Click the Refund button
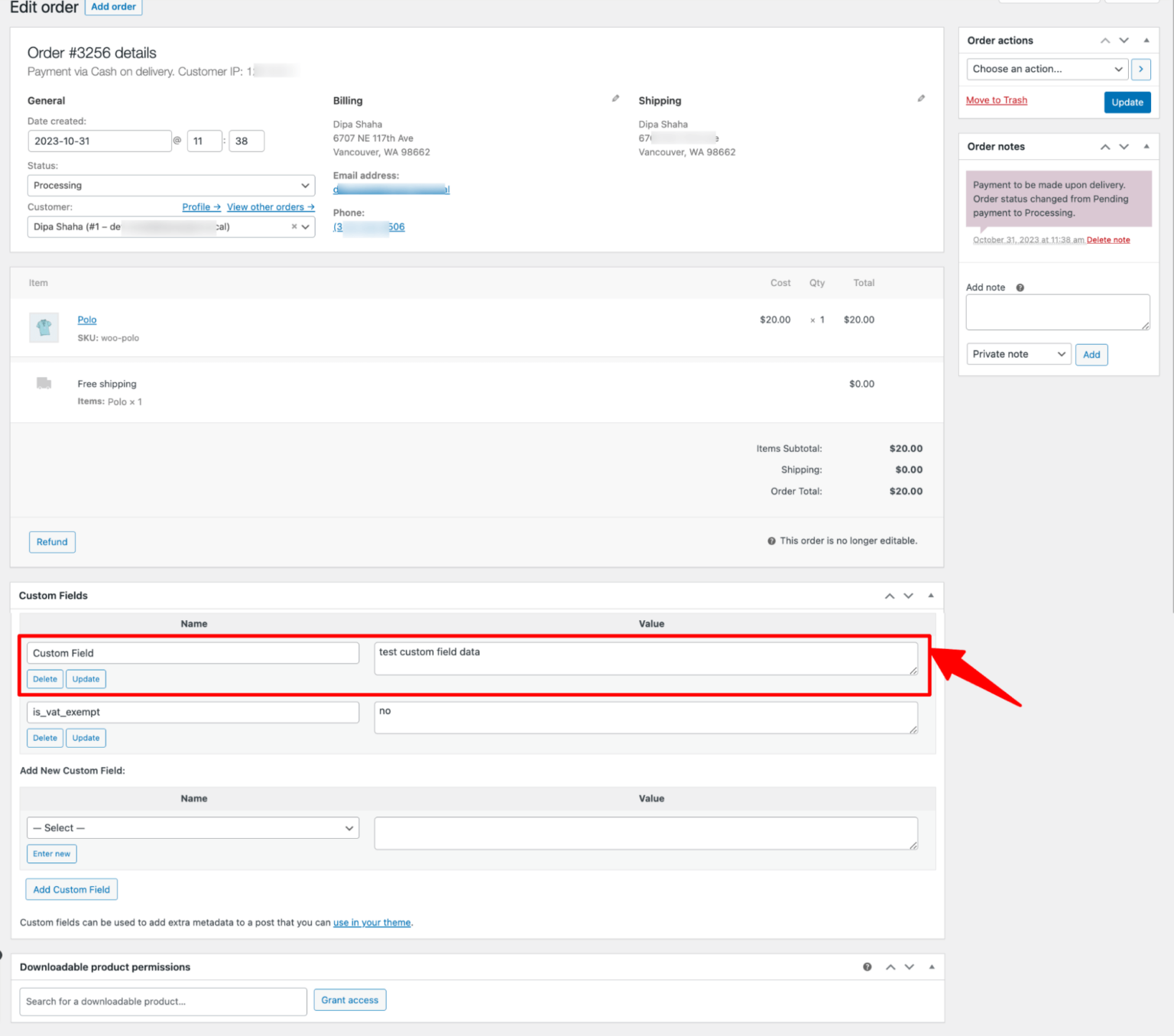Image resolution: width=1174 pixels, height=1036 pixels. 51,541
